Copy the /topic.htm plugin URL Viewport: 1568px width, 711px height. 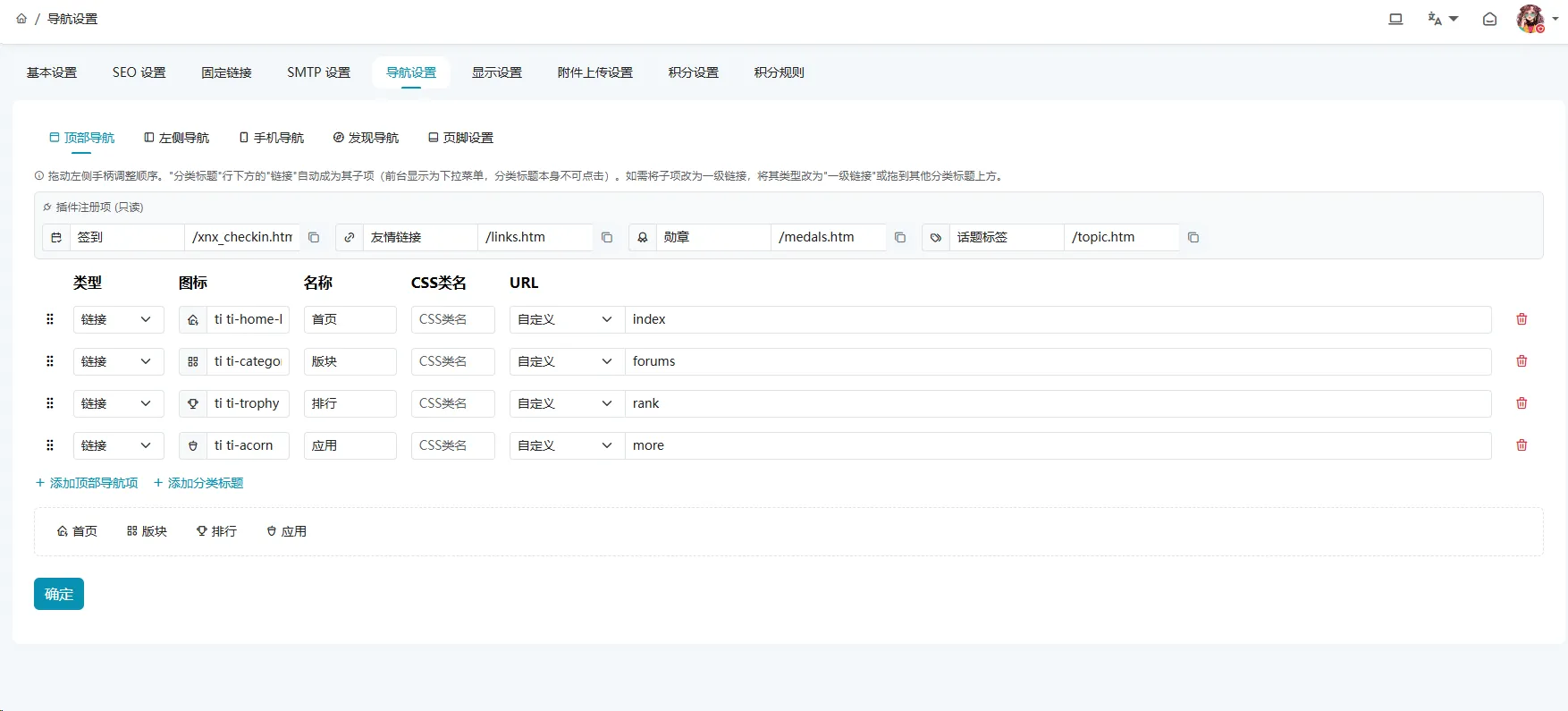pyautogui.click(x=1193, y=237)
